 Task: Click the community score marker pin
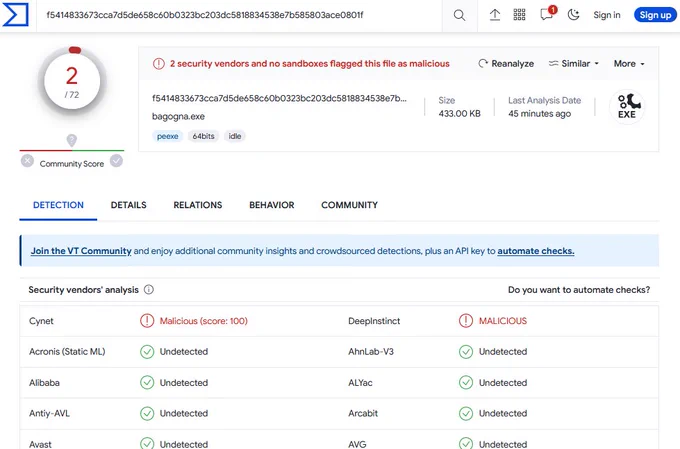pyautogui.click(x=72, y=140)
